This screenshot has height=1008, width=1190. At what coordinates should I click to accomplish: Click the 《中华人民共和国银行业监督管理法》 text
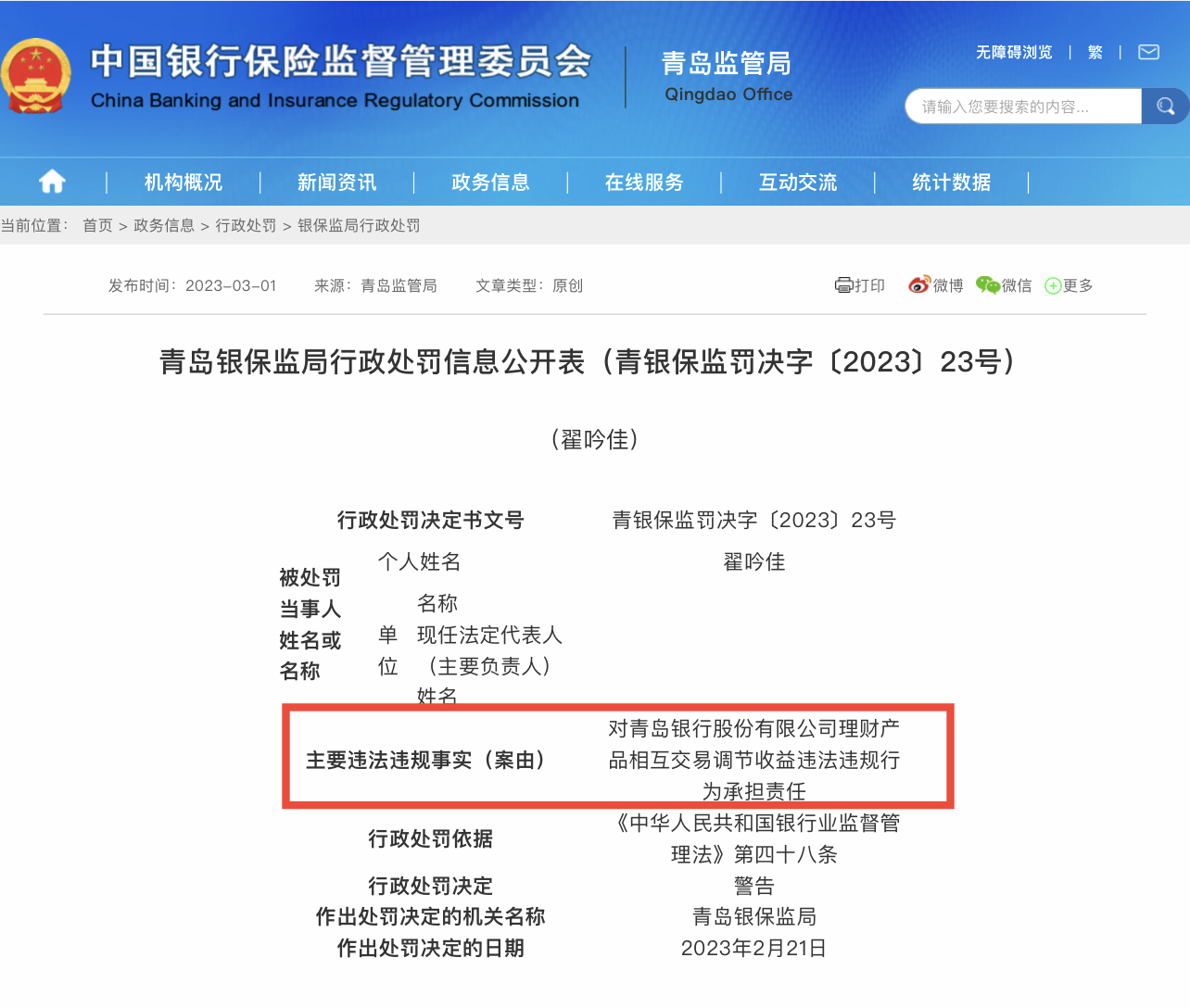pyautogui.click(x=754, y=838)
